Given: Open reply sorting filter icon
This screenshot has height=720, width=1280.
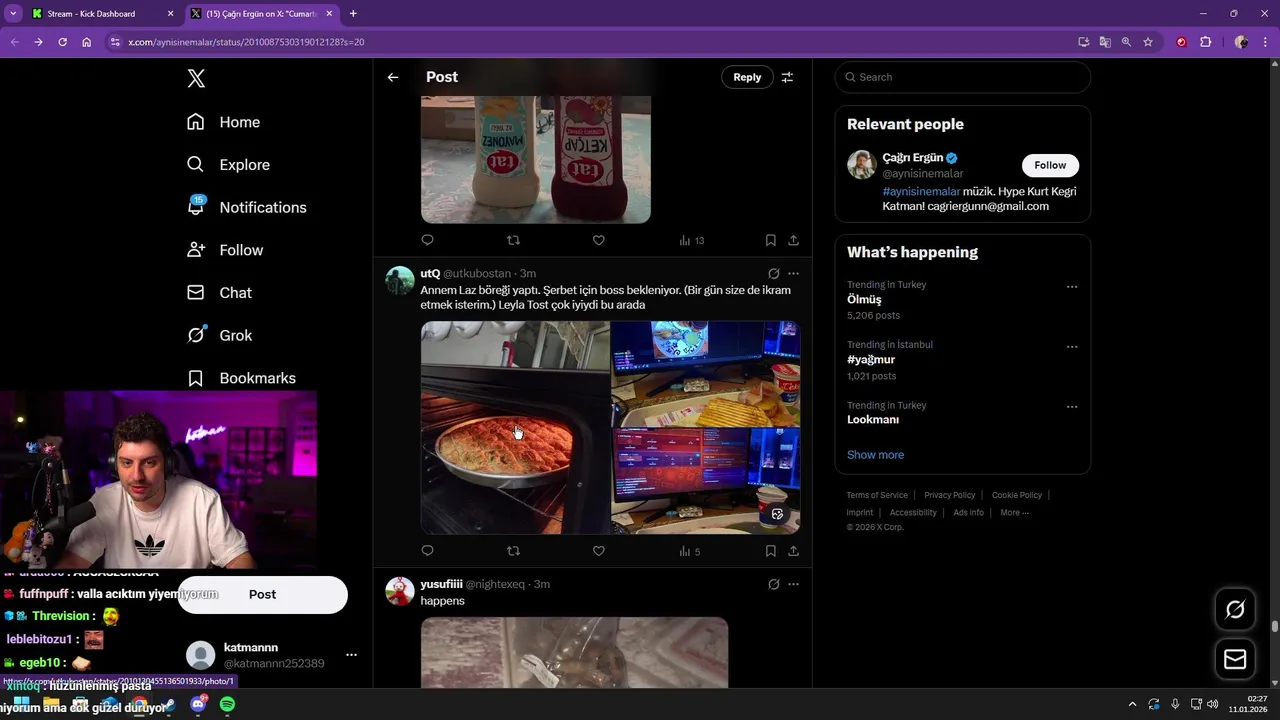Looking at the screenshot, I should tap(787, 77).
